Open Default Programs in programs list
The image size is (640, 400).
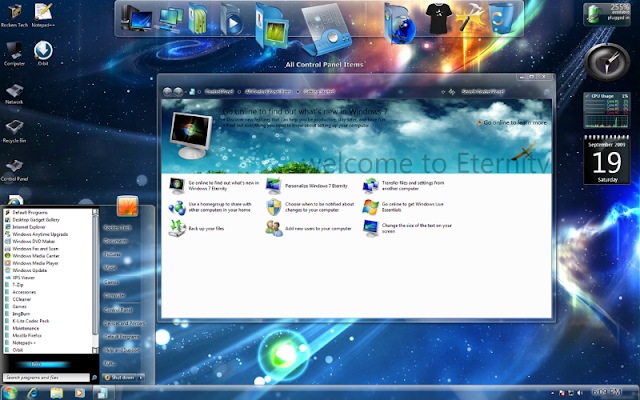coord(27,212)
